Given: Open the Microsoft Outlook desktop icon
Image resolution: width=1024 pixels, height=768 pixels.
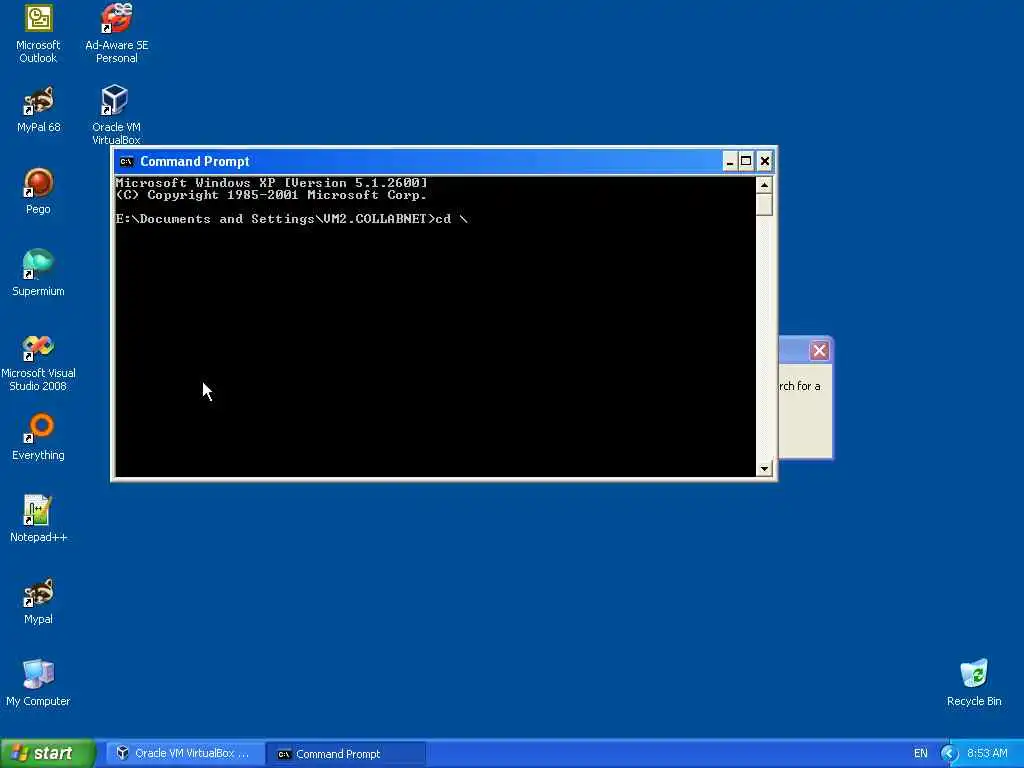Looking at the screenshot, I should (38, 33).
